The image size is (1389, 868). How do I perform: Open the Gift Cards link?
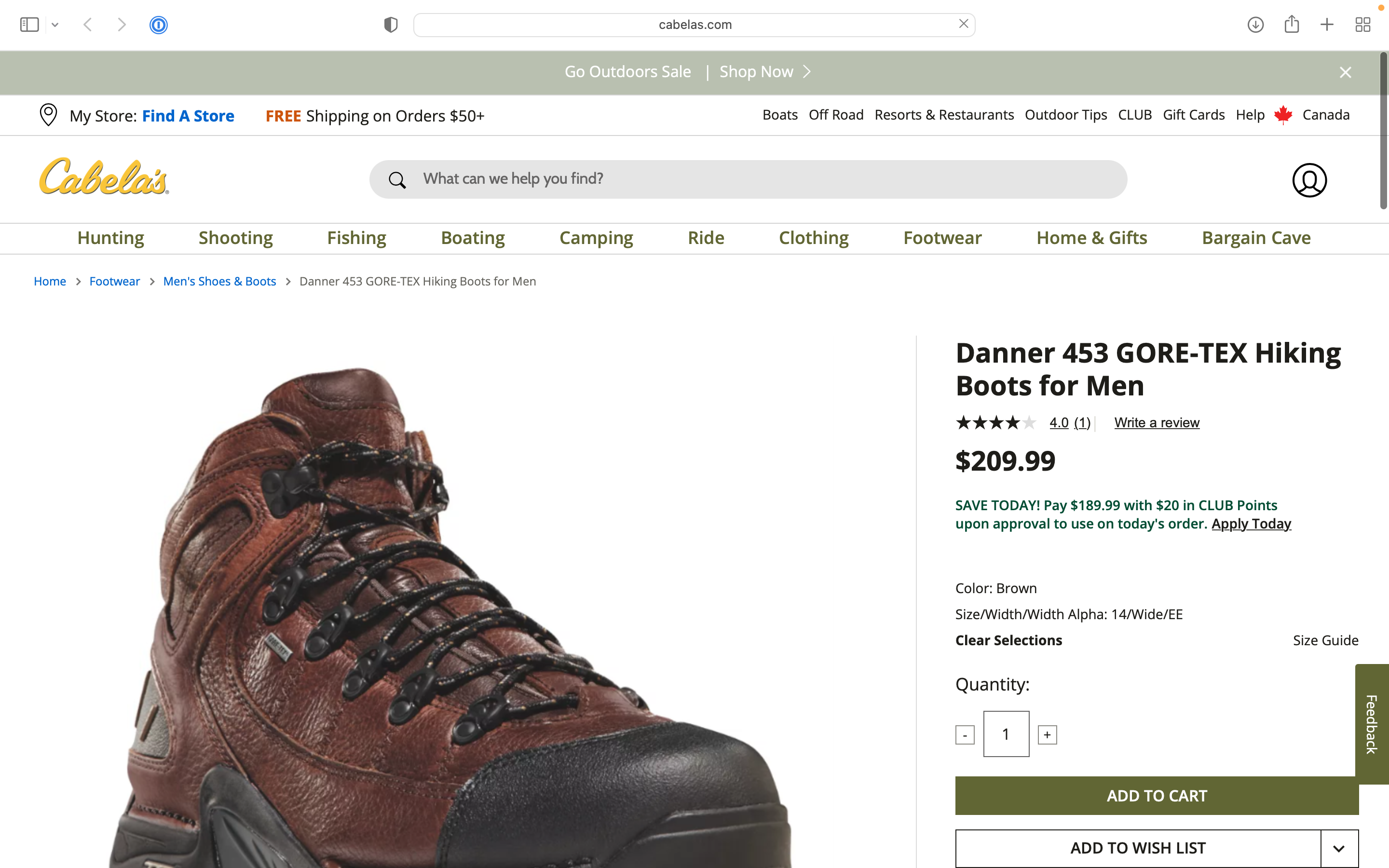(x=1193, y=115)
